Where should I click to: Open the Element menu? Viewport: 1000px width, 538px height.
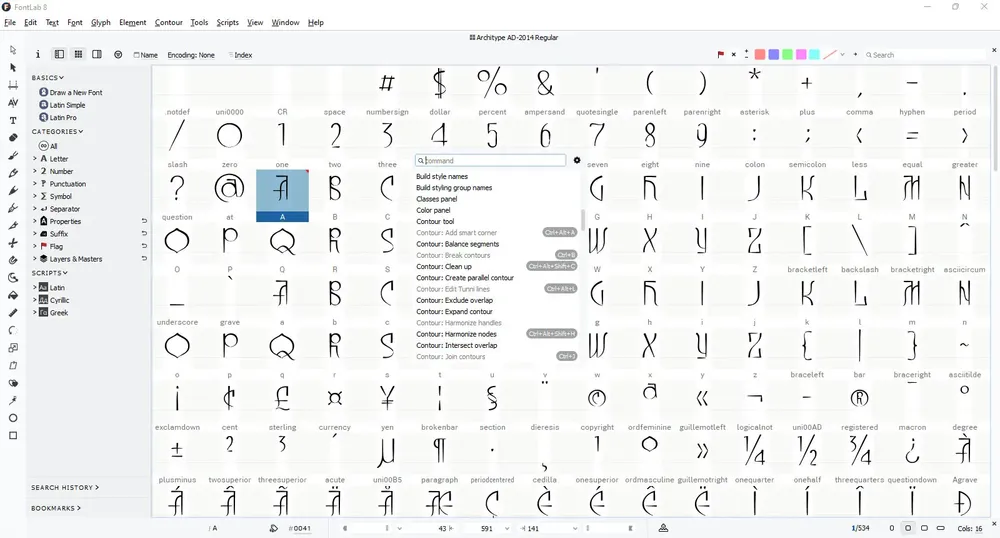133,22
